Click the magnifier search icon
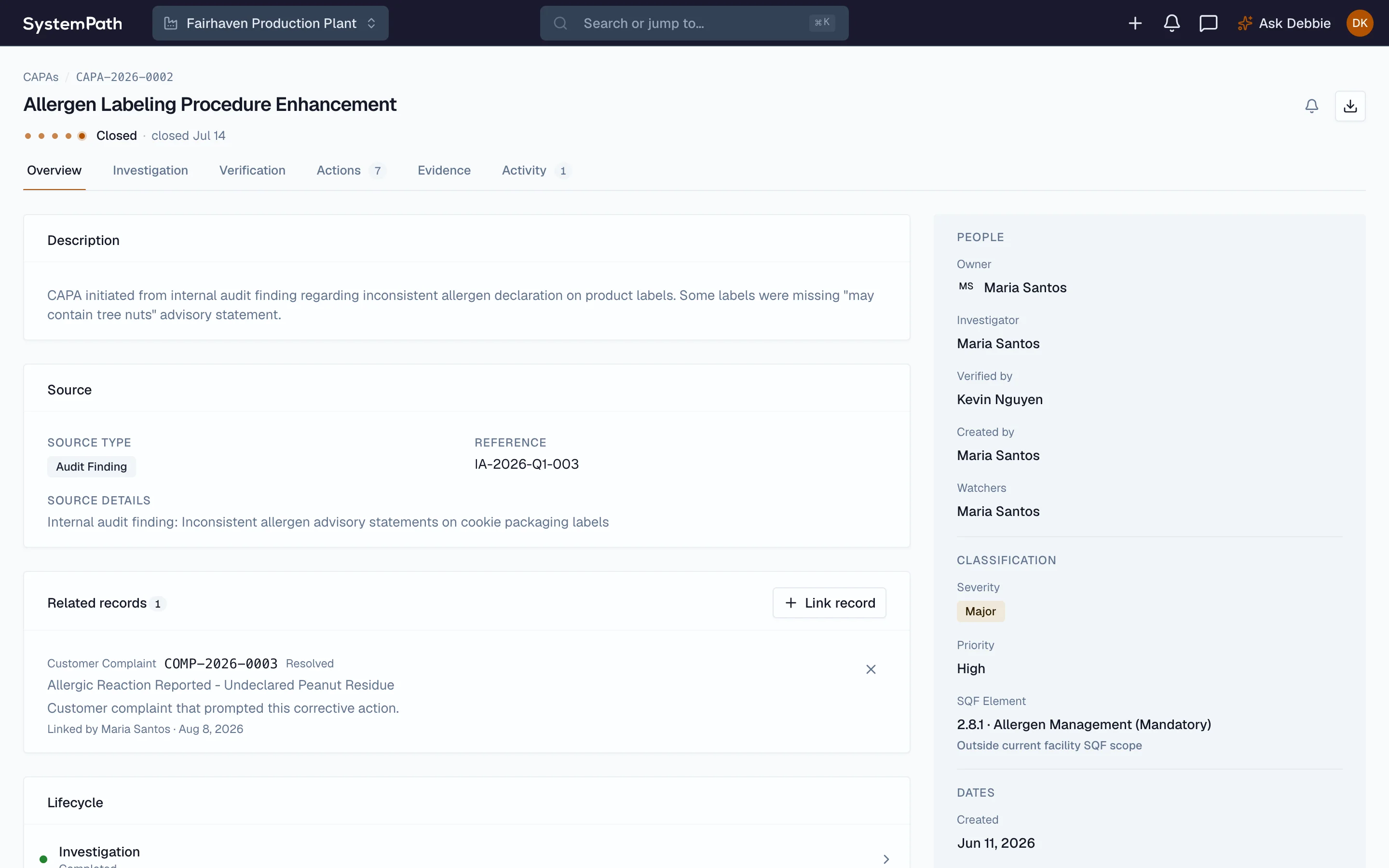This screenshot has height=868, width=1389. 560,23
